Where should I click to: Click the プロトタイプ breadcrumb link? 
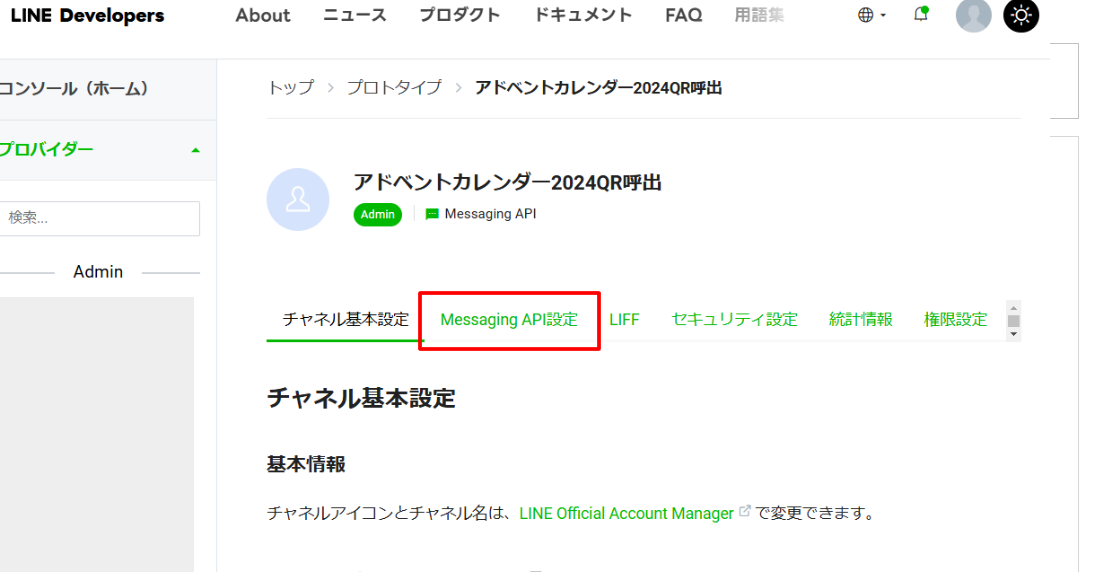coord(394,88)
